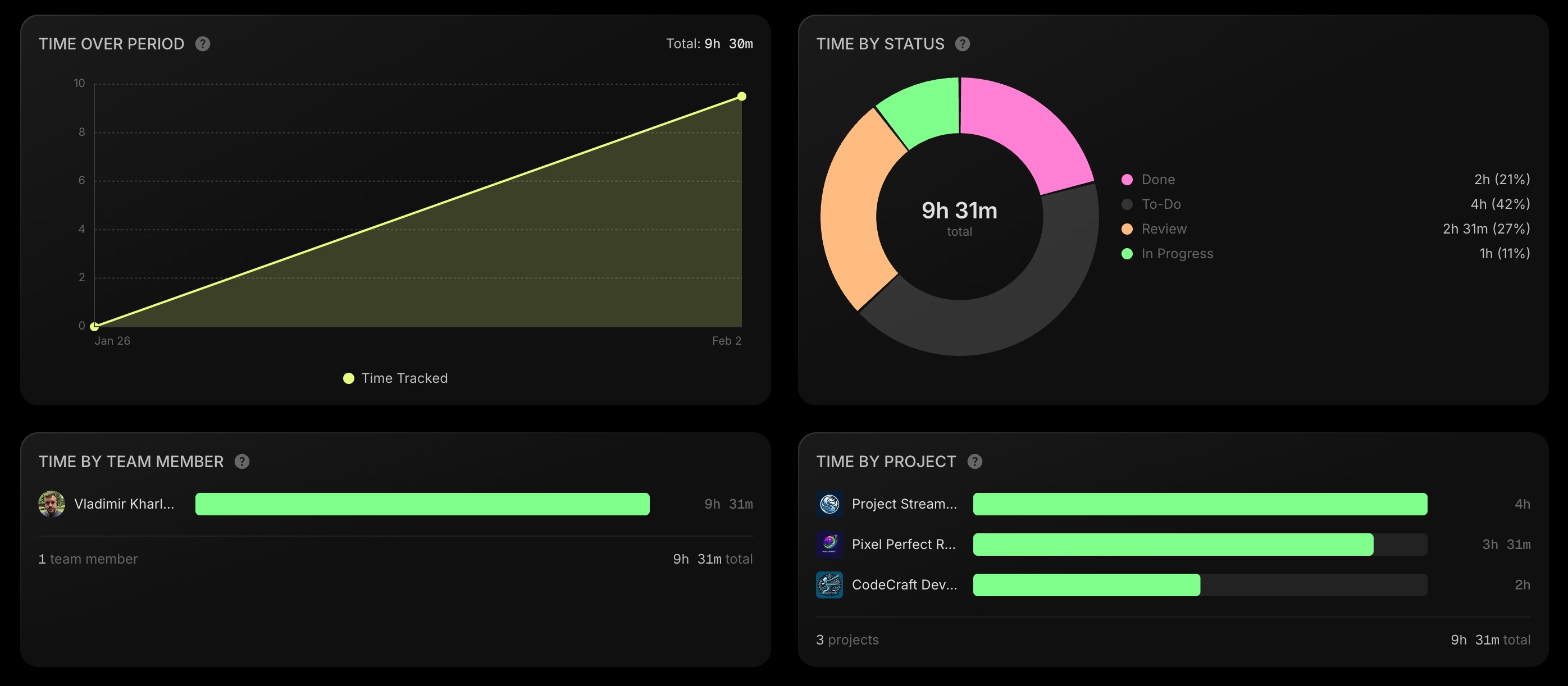Click CodeCraft Dev... project icon

[829, 585]
